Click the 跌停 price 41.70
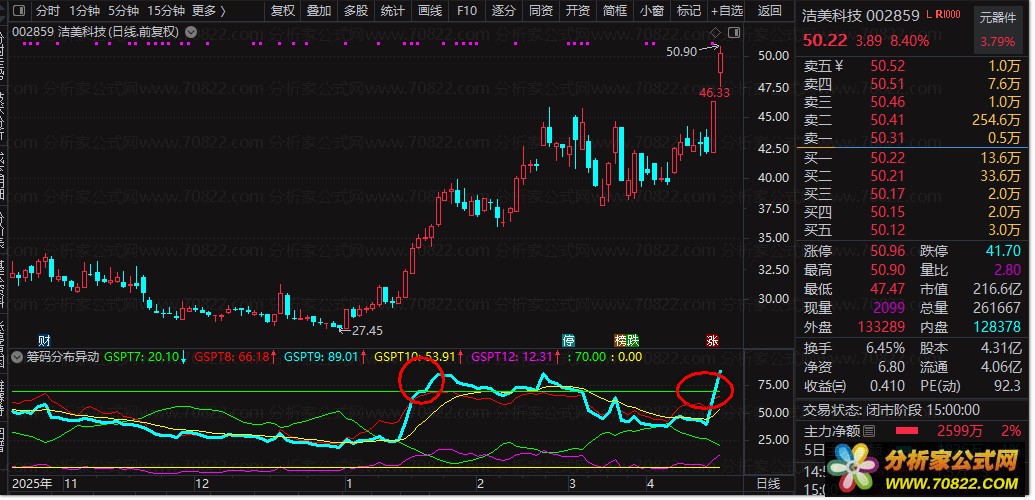 [1003, 251]
